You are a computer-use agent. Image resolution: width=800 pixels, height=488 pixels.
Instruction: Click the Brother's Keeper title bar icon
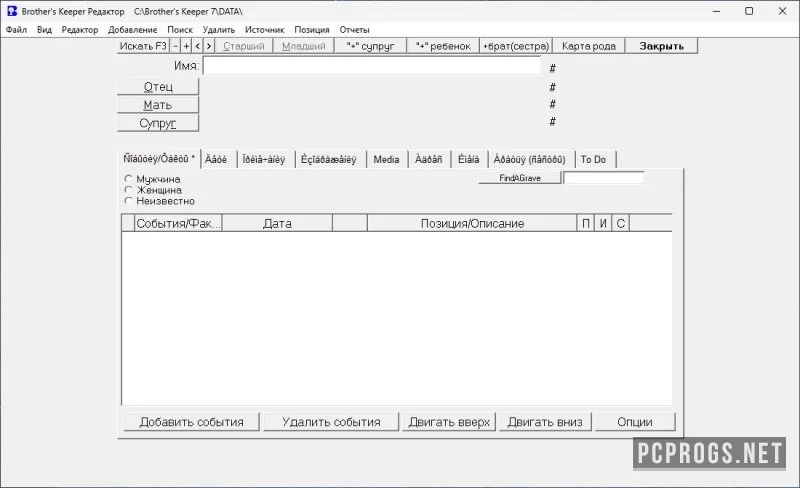click(12, 11)
